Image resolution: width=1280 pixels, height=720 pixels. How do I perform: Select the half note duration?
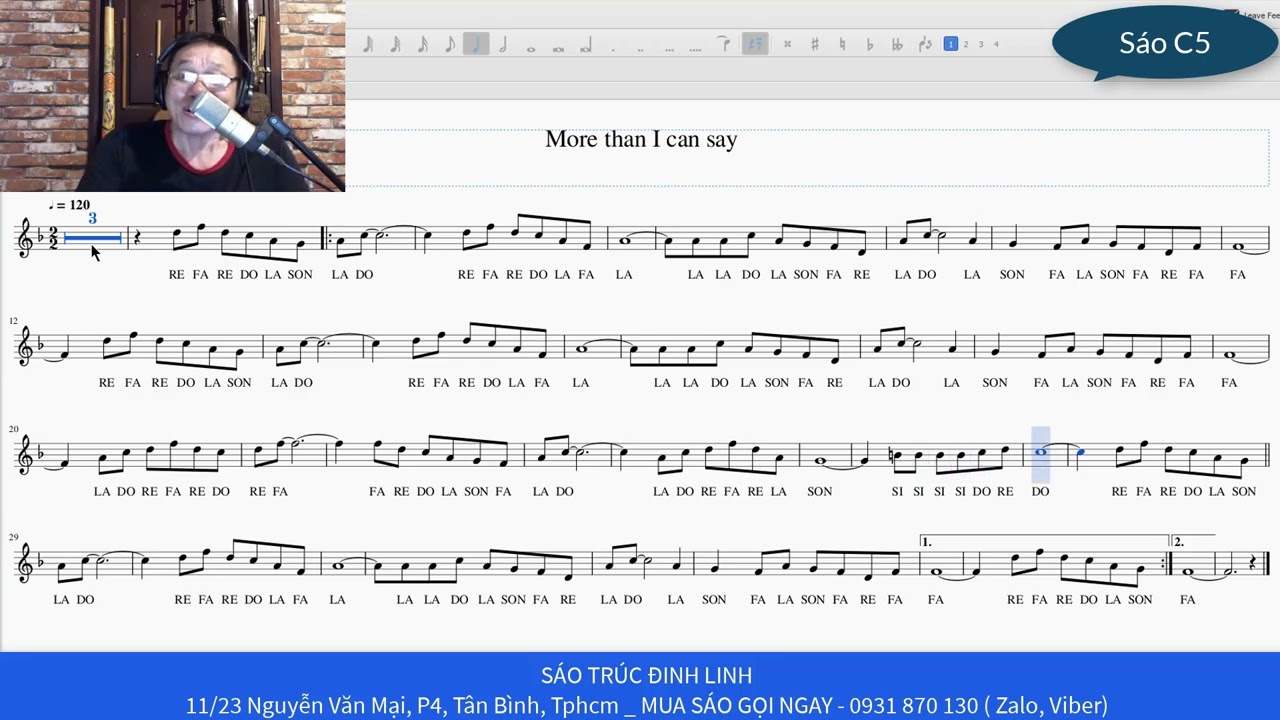(x=503, y=44)
